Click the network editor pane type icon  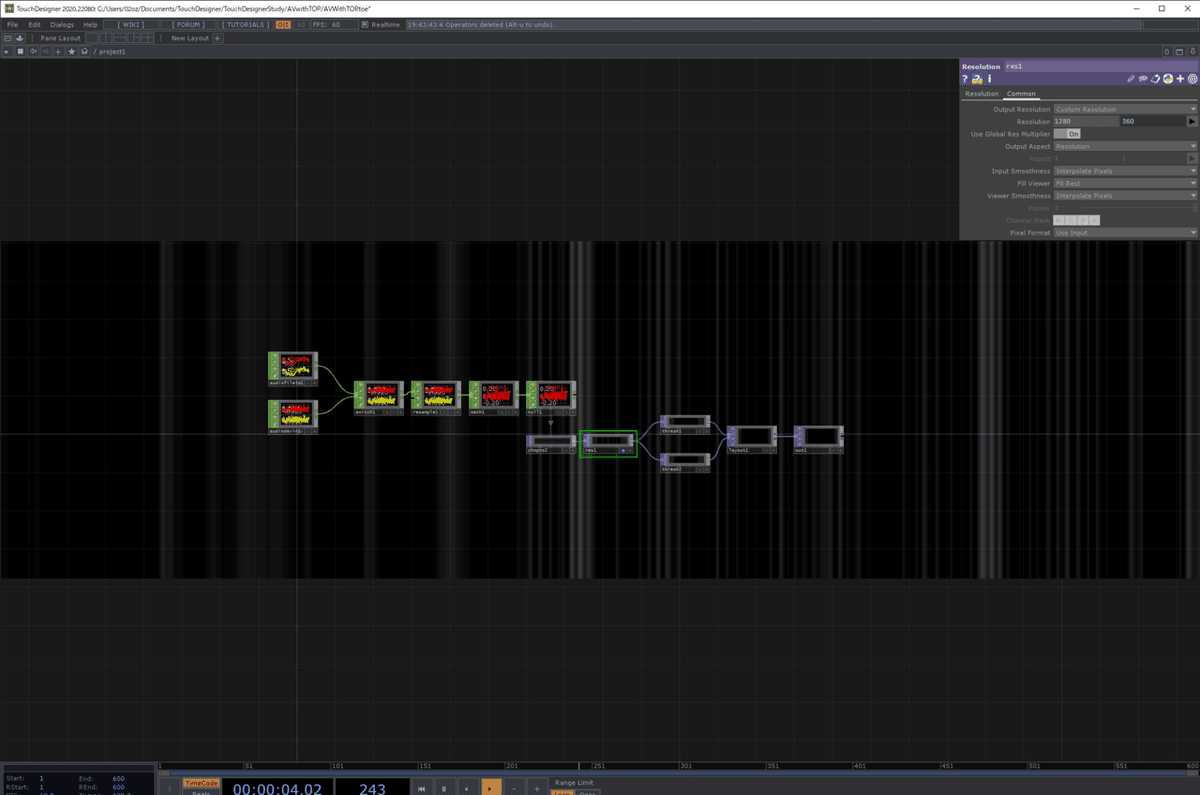[x=20, y=51]
